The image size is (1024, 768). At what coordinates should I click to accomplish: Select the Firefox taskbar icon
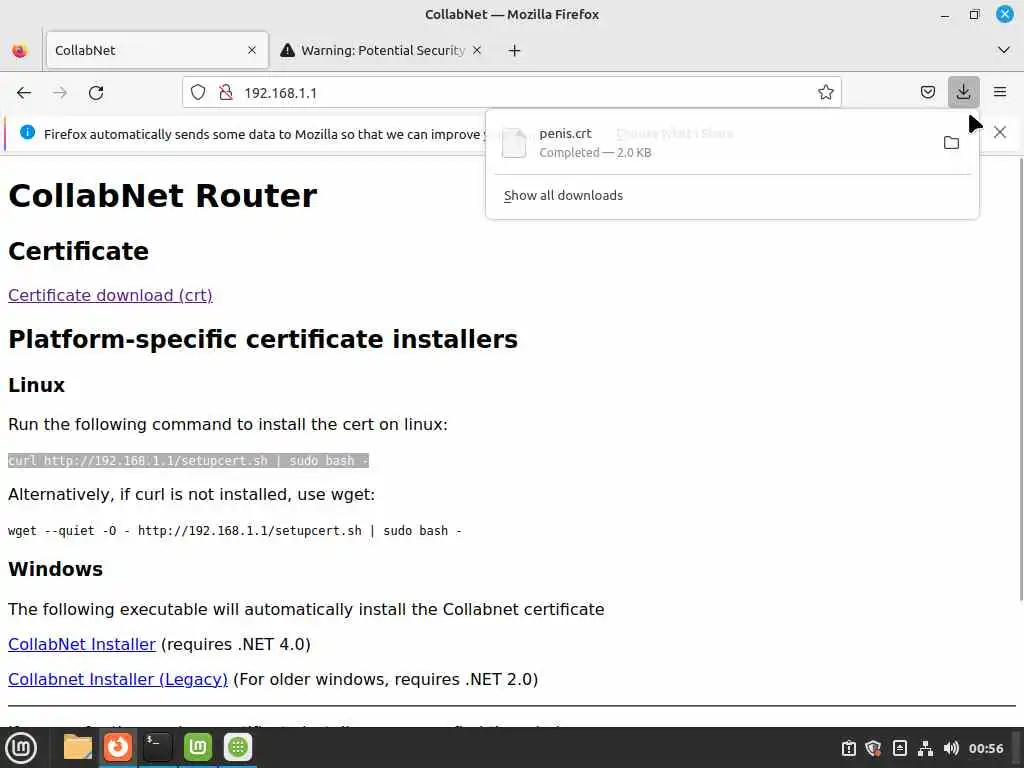[x=118, y=747]
